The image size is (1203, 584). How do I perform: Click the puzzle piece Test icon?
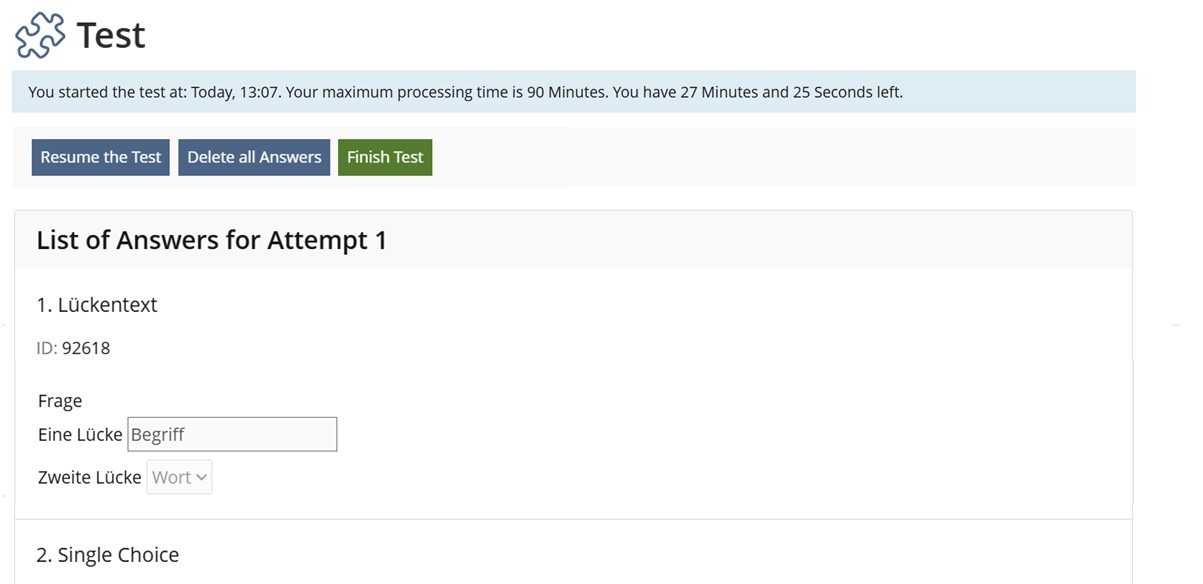tap(40, 36)
